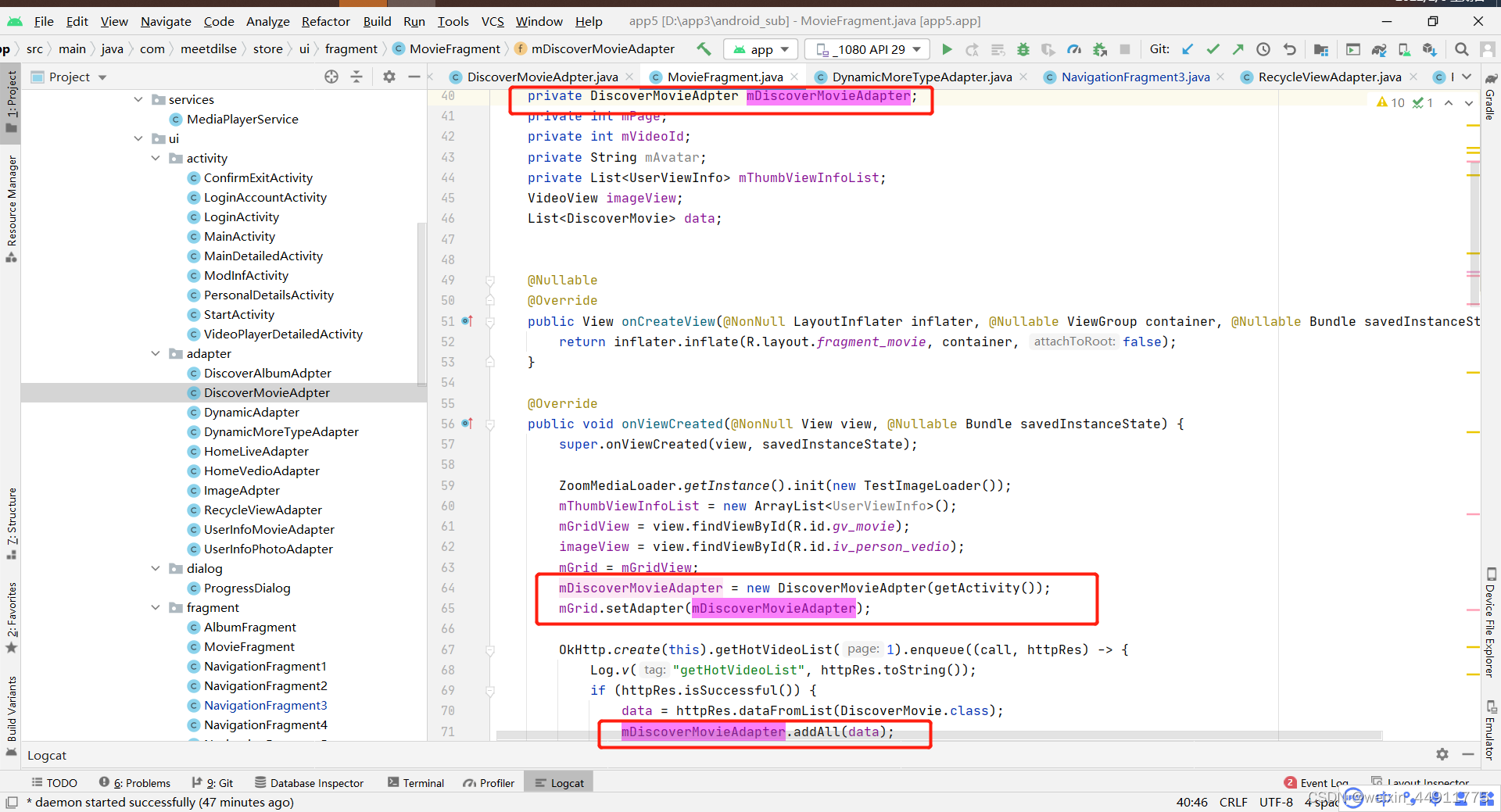Screen dimensions: 1501x812
Task: Show hidden editor tabs dropdown arrow
Action: click(1467, 77)
